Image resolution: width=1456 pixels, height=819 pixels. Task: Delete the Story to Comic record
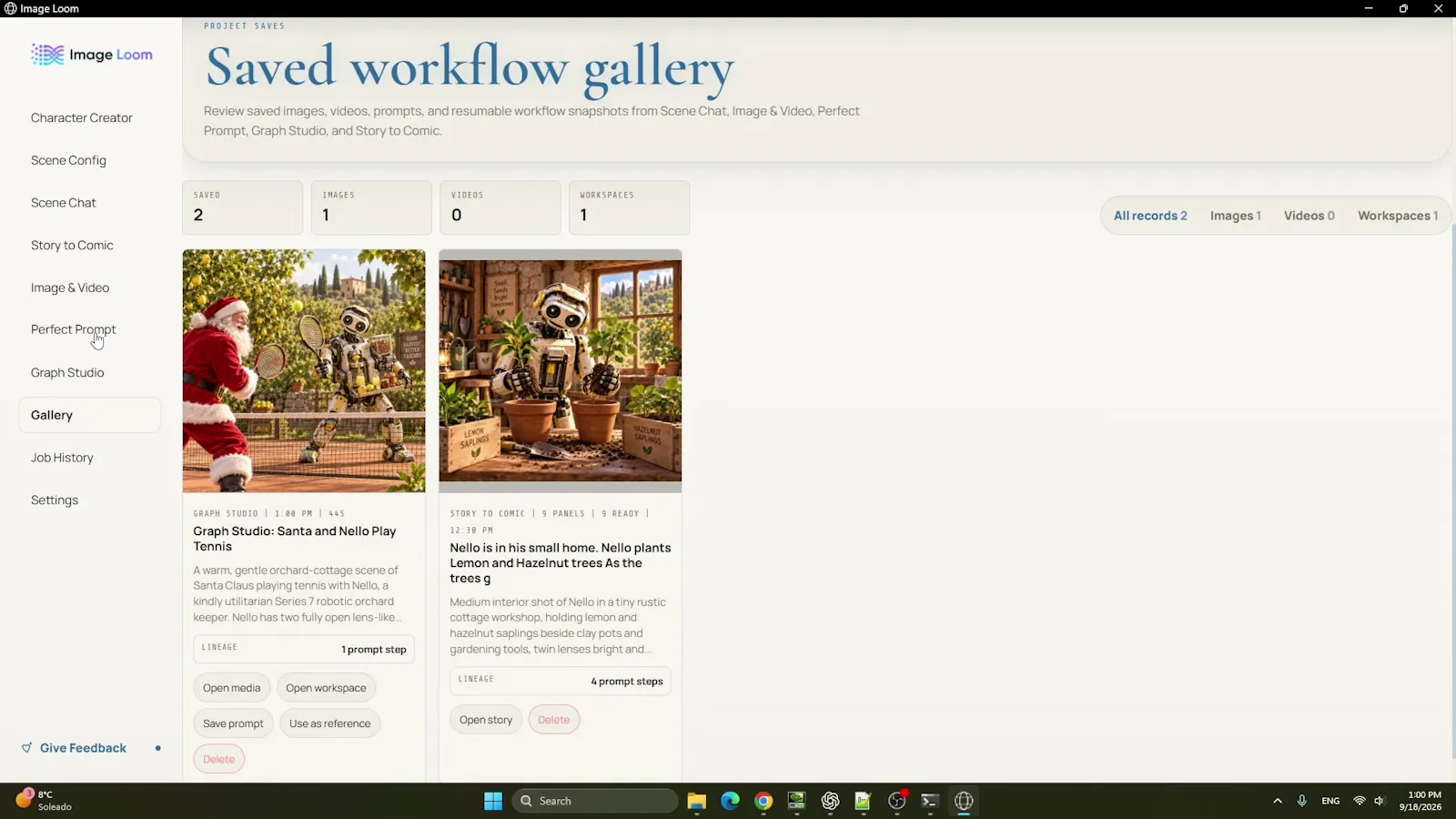click(553, 720)
